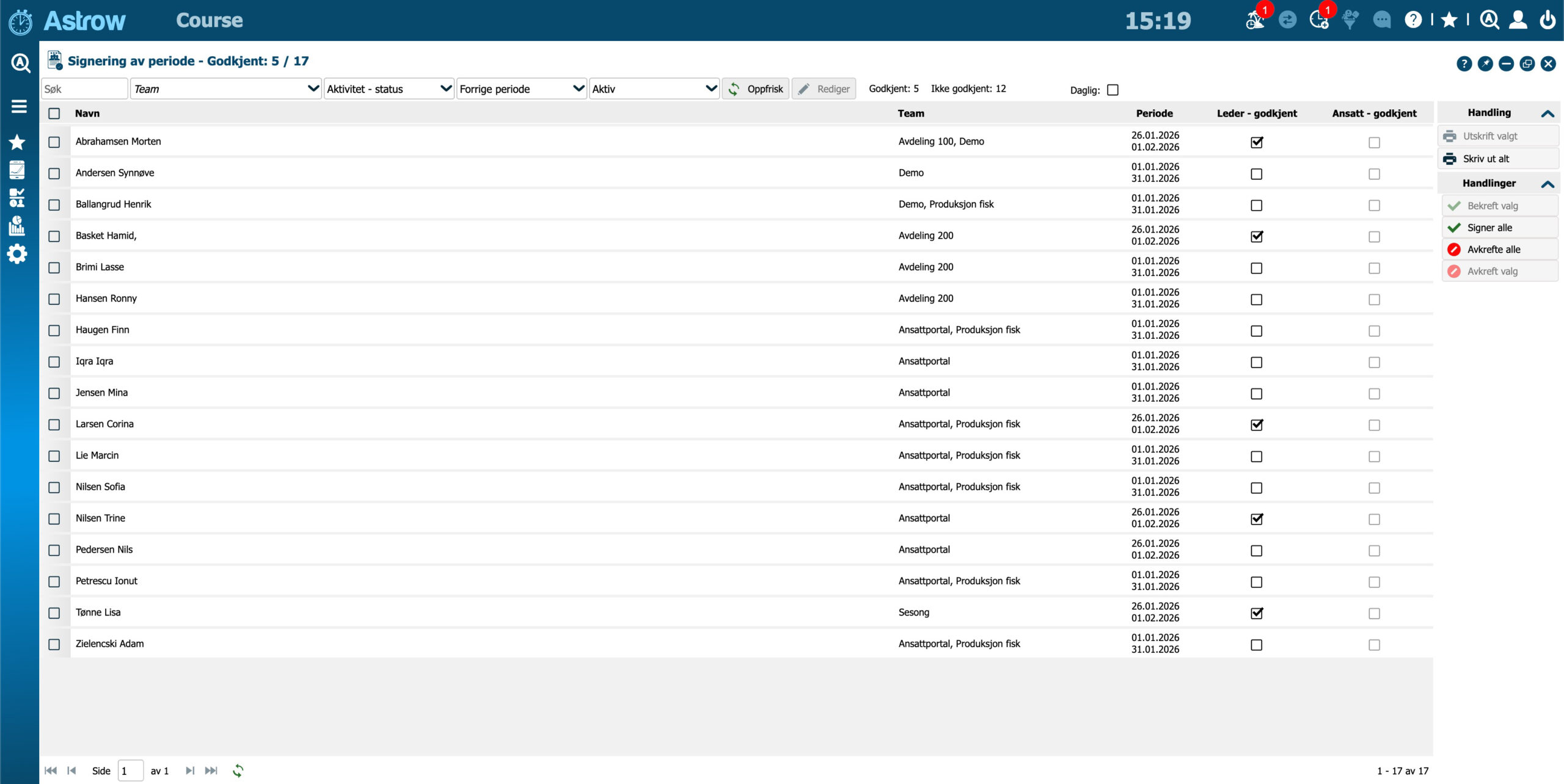The width and height of the screenshot is (1564, 784).
Task: Open the settings gear in sidebar
Action: tap(17, 254)
